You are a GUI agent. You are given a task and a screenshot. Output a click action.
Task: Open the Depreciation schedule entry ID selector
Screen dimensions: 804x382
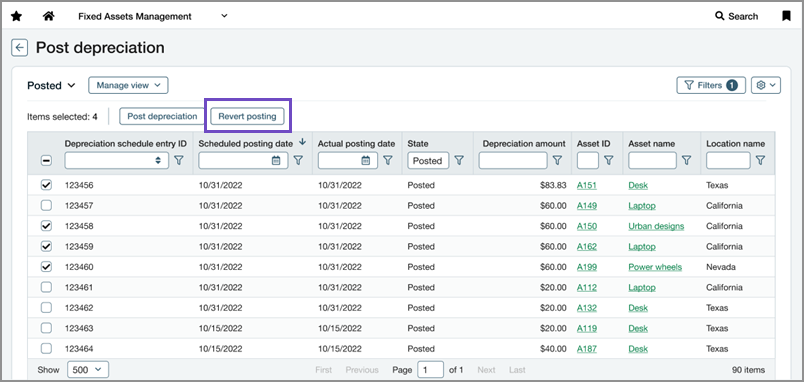(x=116, y=160)
